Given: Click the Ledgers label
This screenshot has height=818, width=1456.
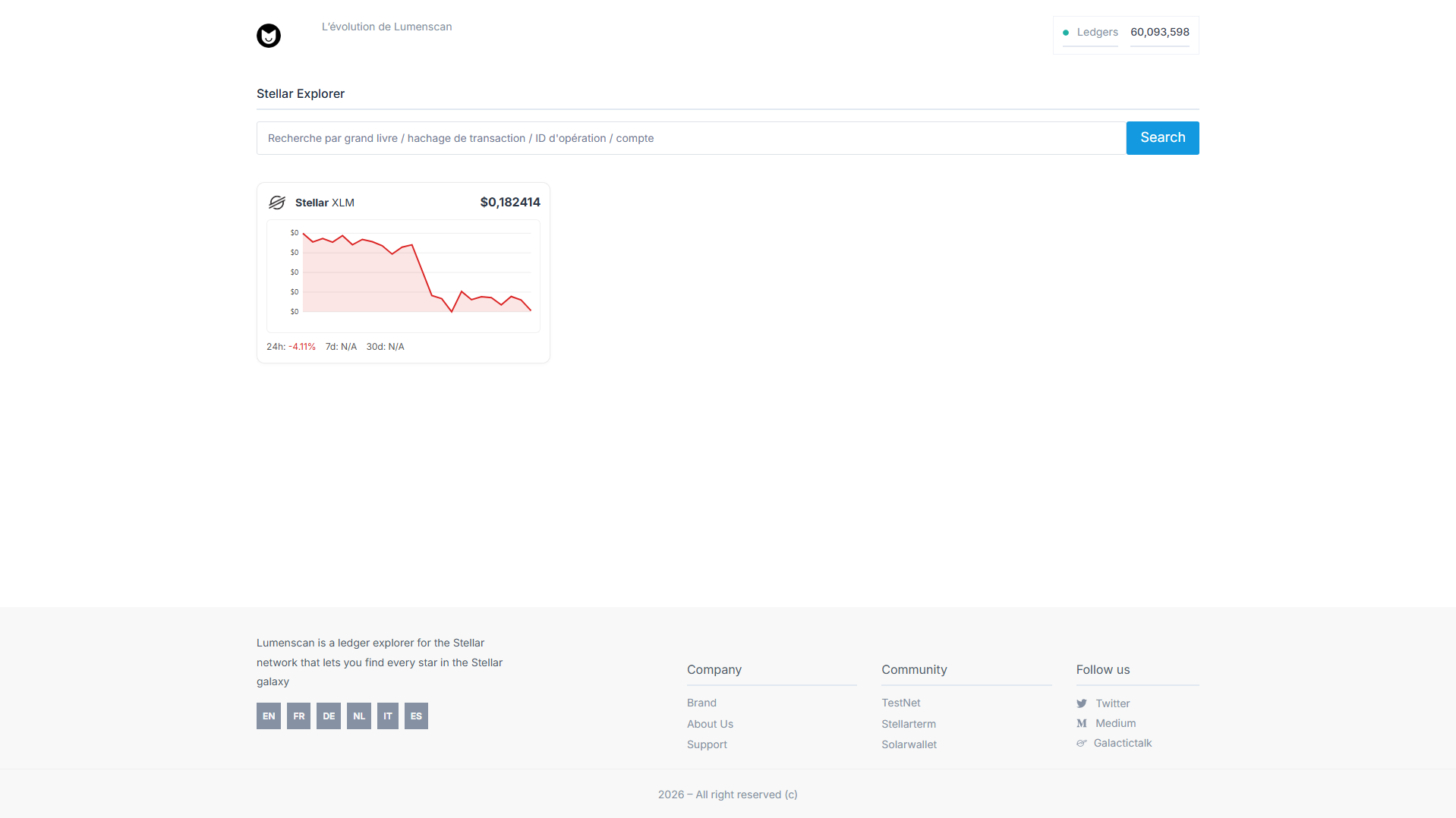Looking at the screenshot, I should tap(1098, 32).
